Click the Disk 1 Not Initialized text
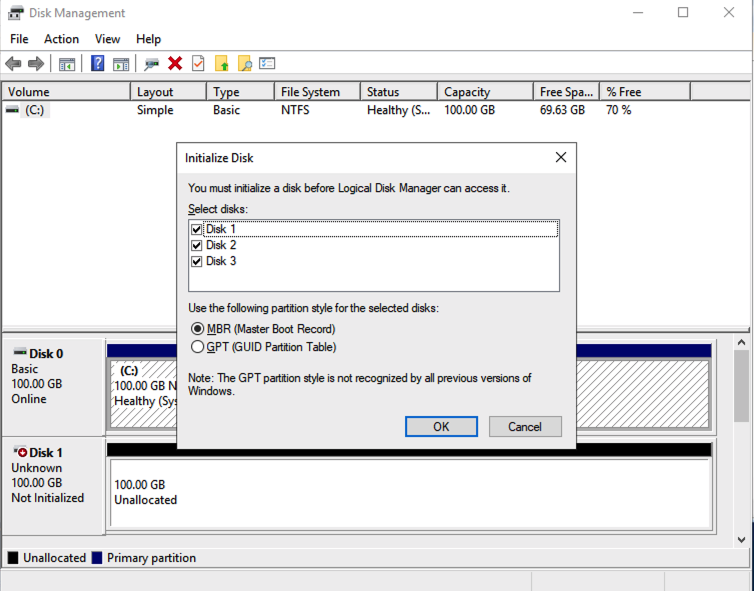The image size is (754, 591). tap(48, 498)
